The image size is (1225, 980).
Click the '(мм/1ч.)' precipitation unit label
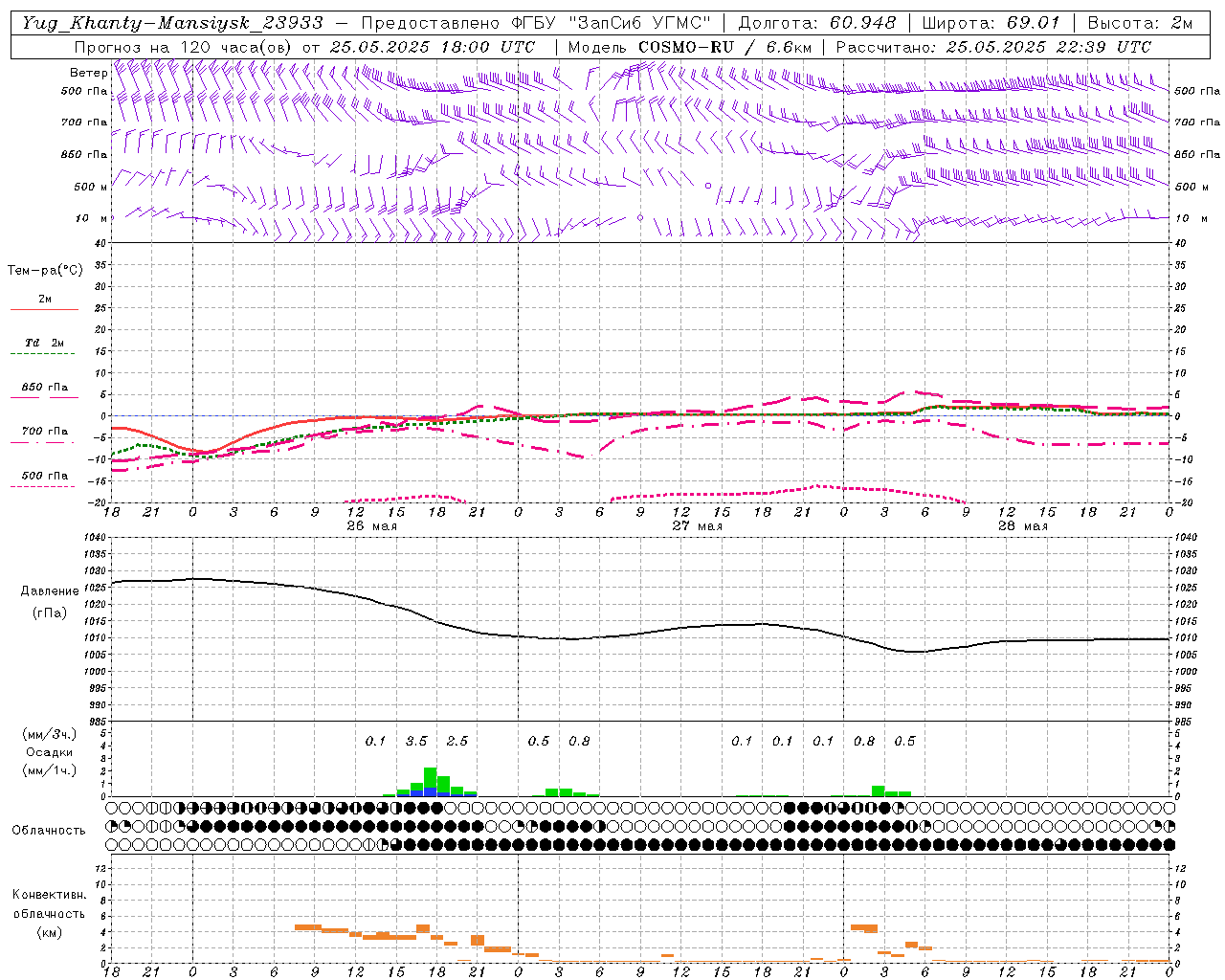(x=49, y=770)
